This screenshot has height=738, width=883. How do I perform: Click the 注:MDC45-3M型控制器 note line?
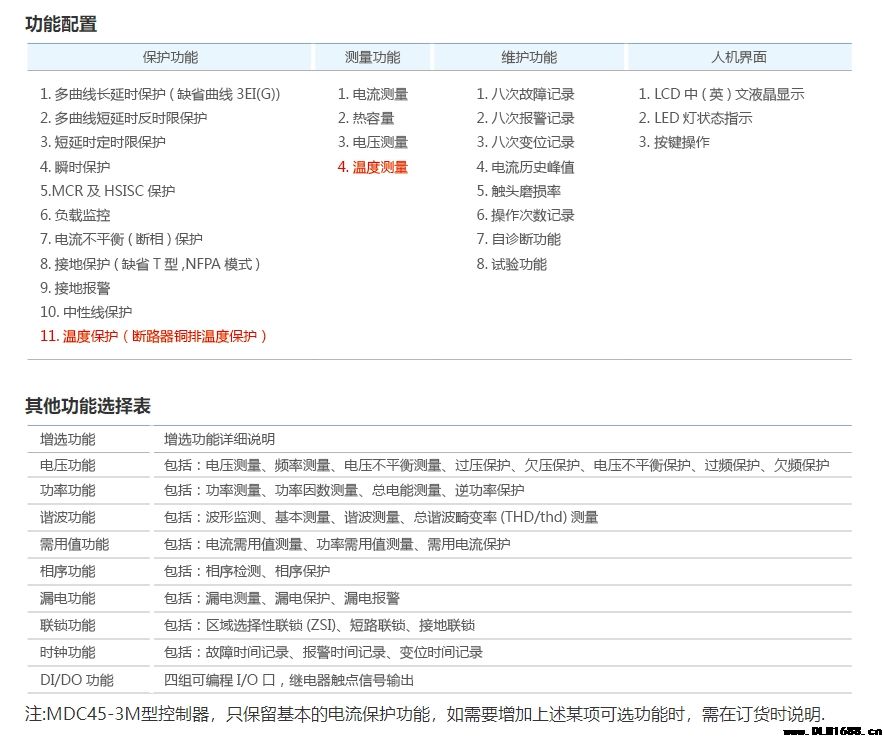425,714
